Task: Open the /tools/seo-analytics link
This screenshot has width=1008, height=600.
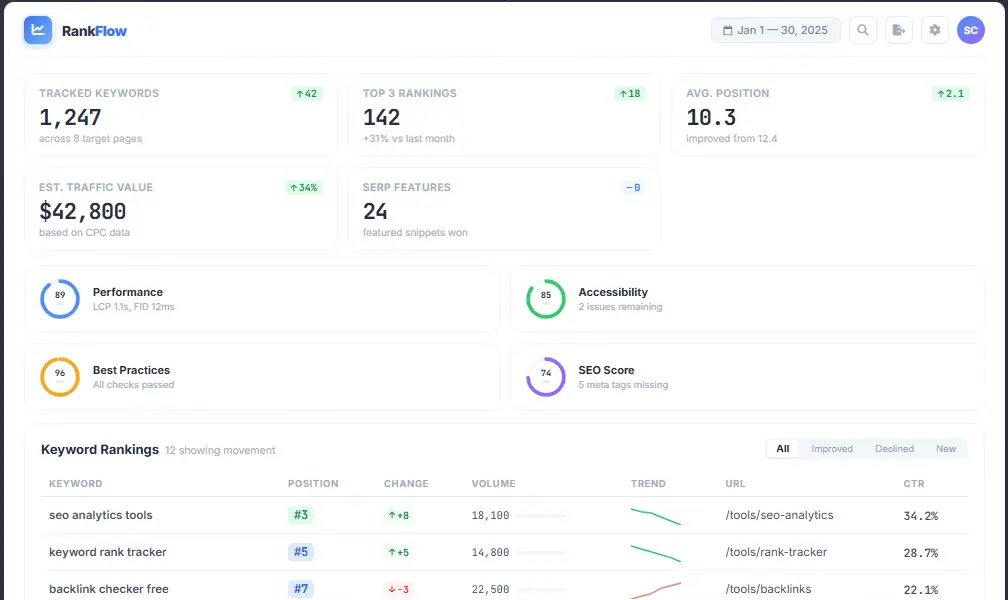Action: pos(780,515)
